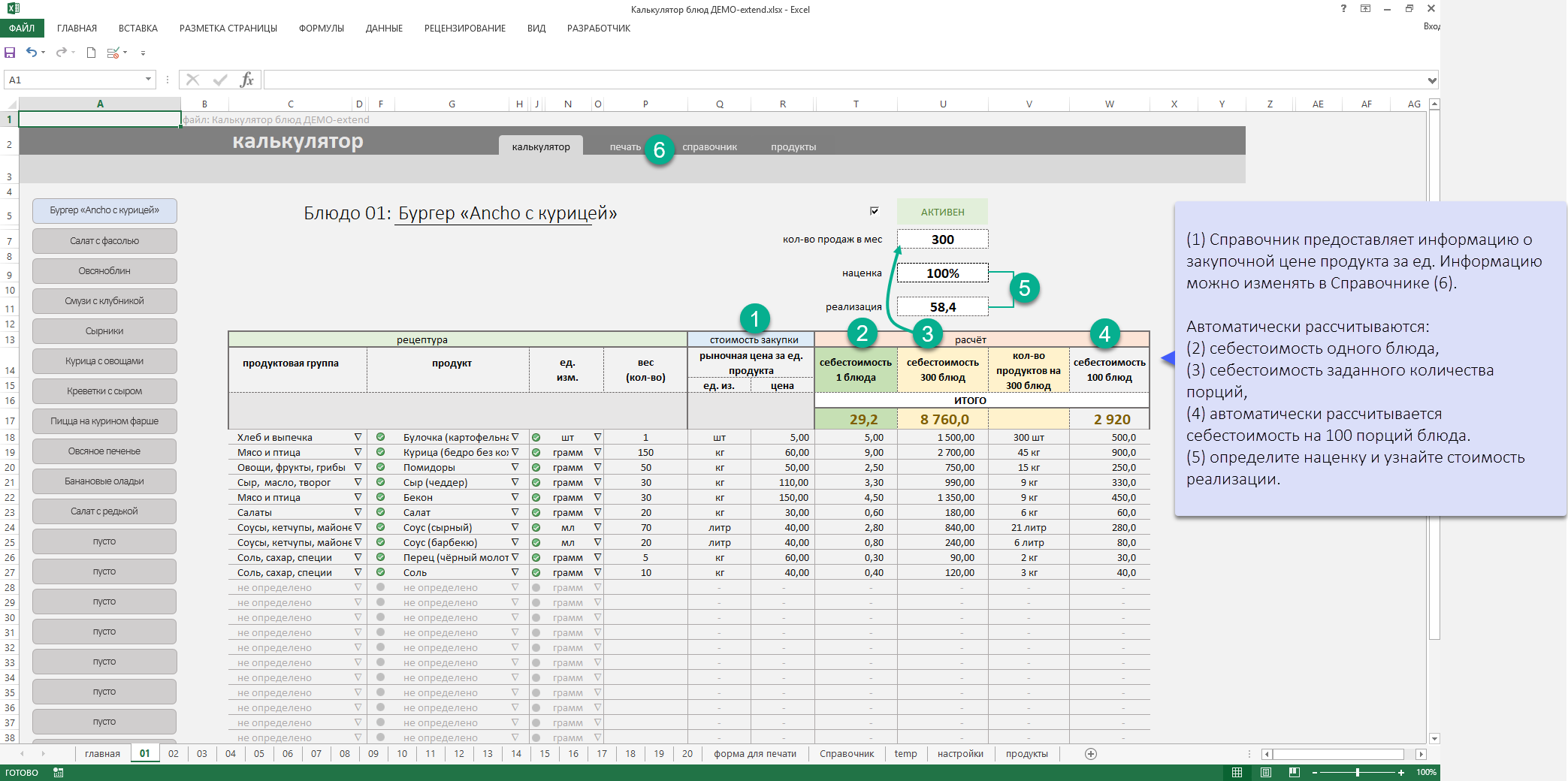This screenshot has height=781, width=1568.
Task: Select row header 17
Action: click(10, 421)
